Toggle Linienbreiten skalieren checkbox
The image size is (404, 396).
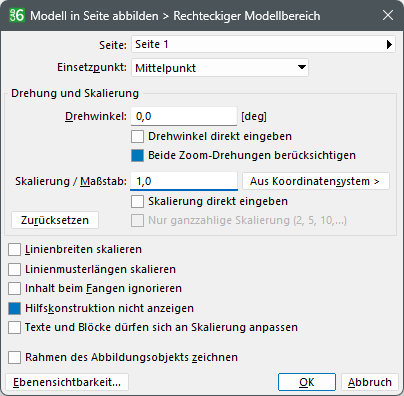tap(14, 250)
